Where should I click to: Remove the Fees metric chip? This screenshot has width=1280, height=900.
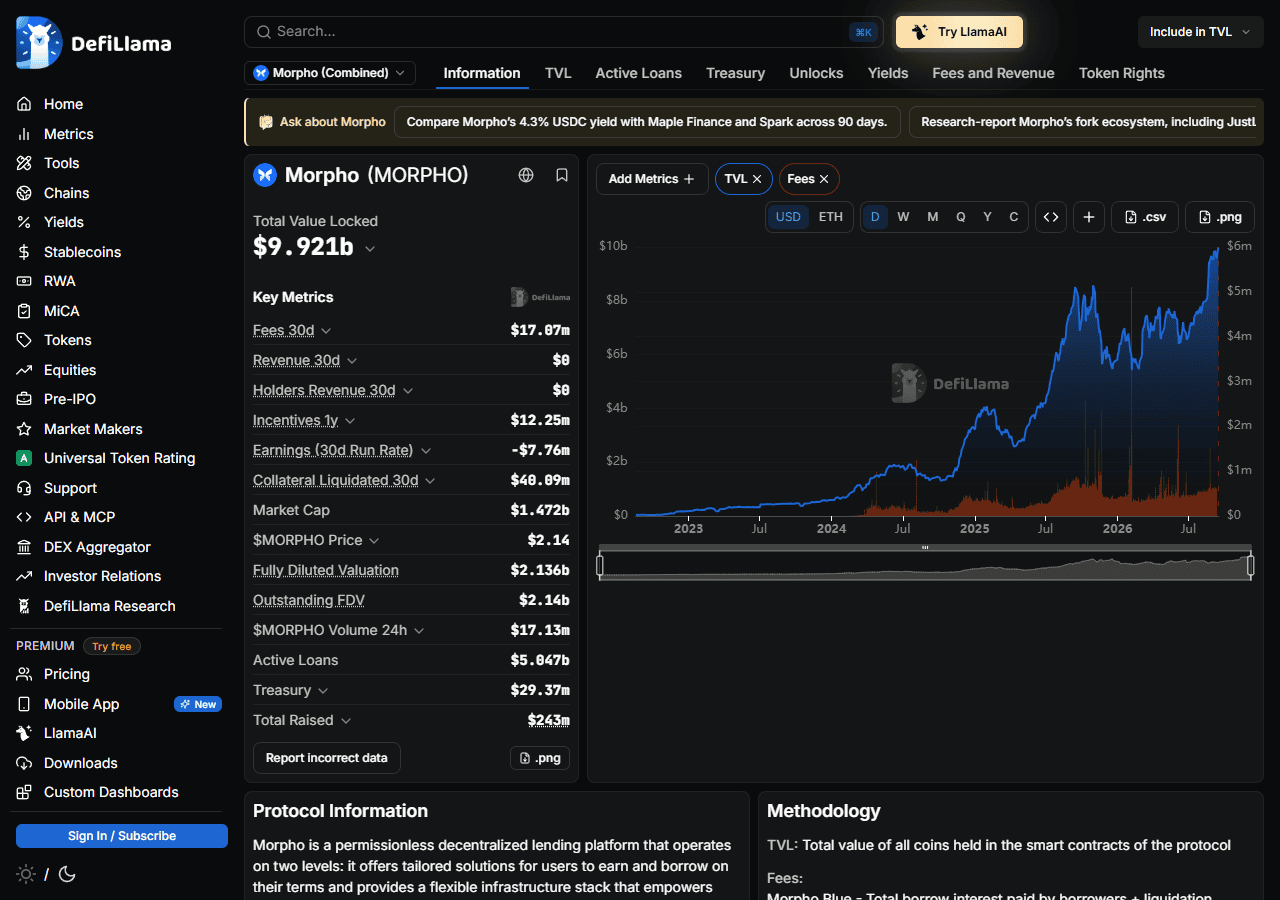tap(824, 179)
